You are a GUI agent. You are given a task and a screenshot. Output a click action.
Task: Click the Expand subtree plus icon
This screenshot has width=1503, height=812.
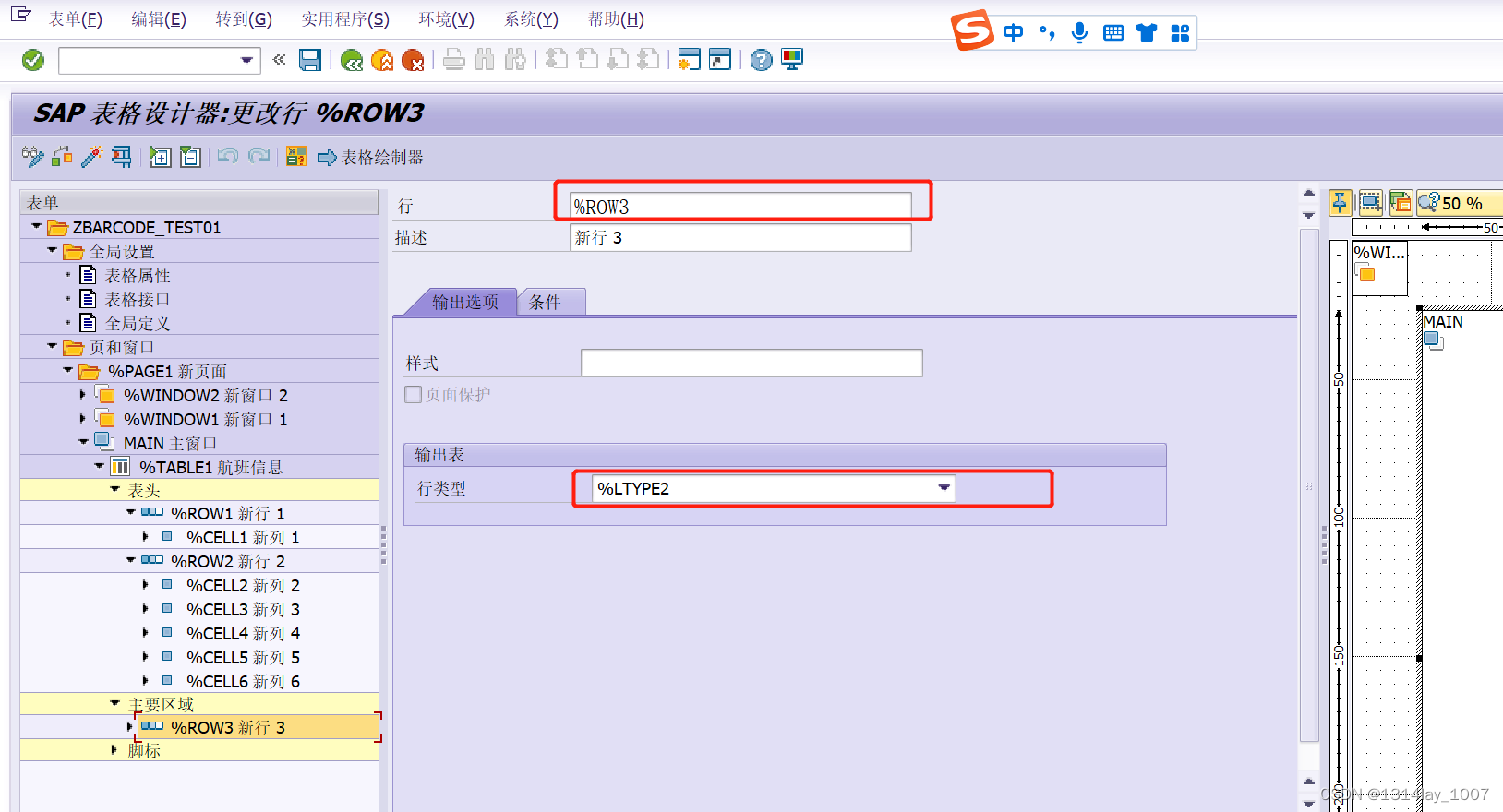point(160,157)
